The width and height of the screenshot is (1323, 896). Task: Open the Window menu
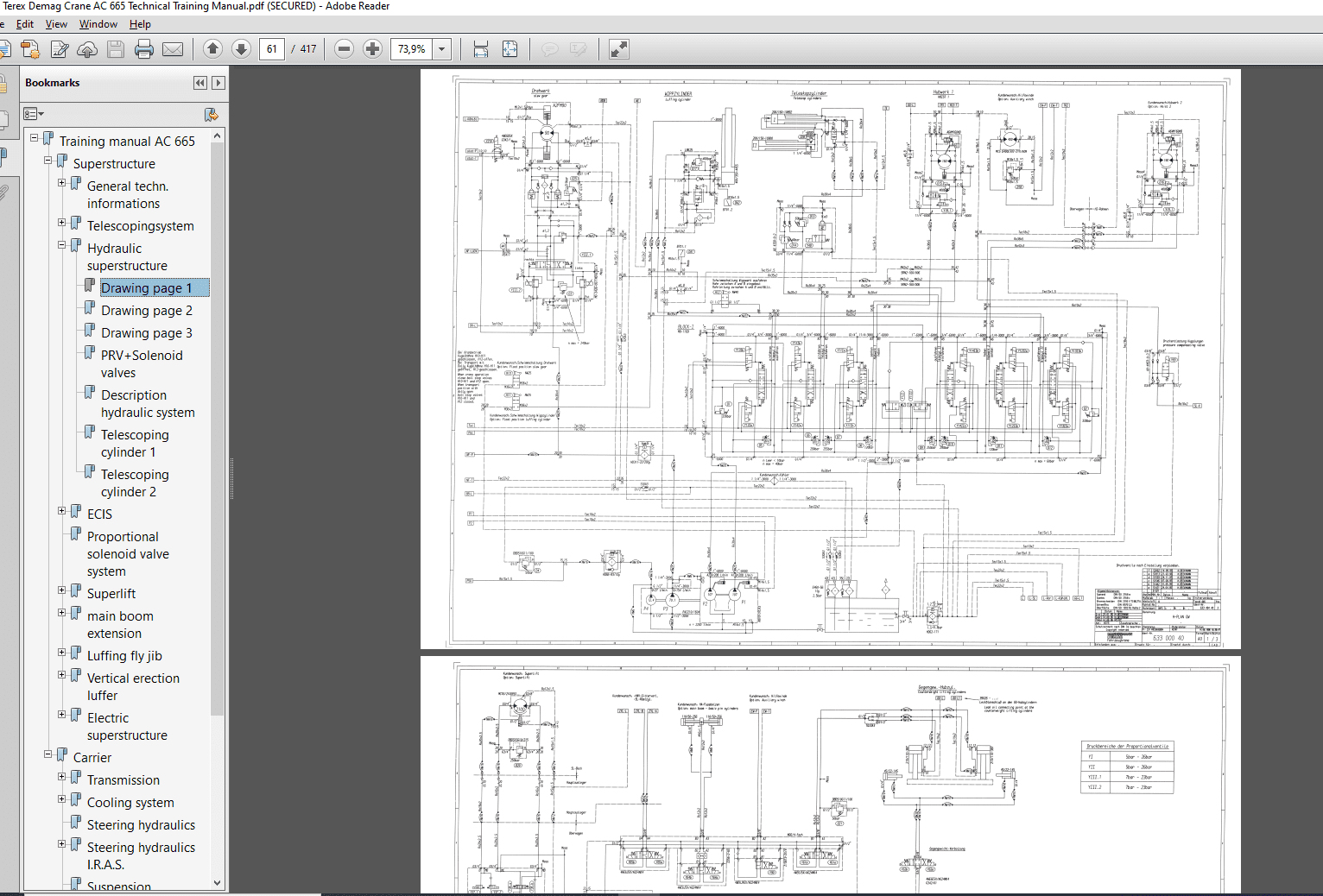coord(98,23)
